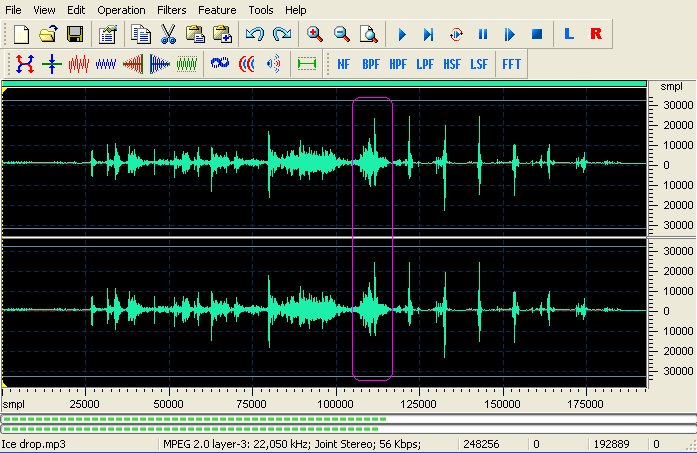Screen dimensions: 697x453
Task: Toggle the right channel R button
Action: (596, 34)
